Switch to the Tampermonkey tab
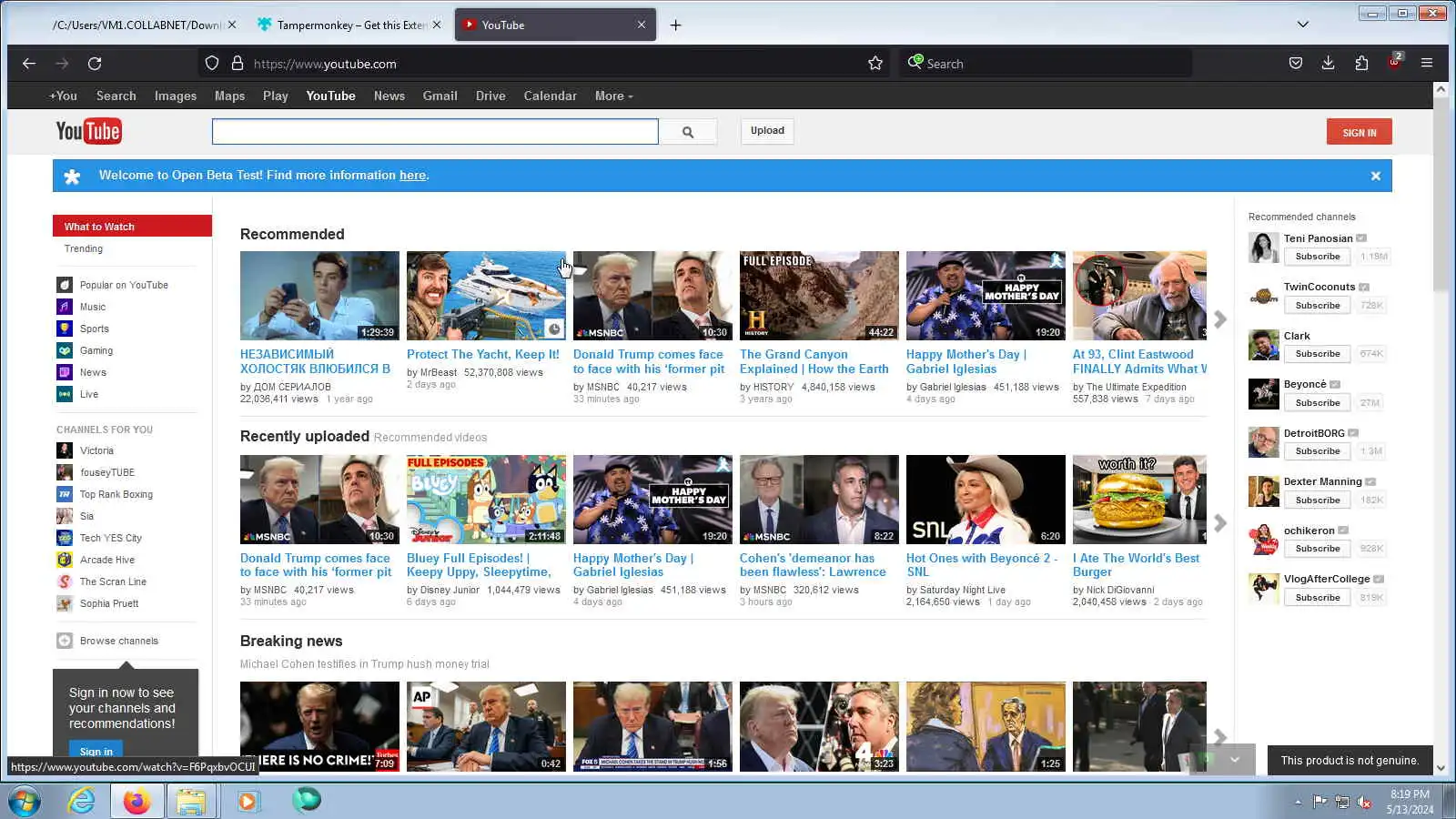This screenshot has width=1456, height=819. point(351,25)
